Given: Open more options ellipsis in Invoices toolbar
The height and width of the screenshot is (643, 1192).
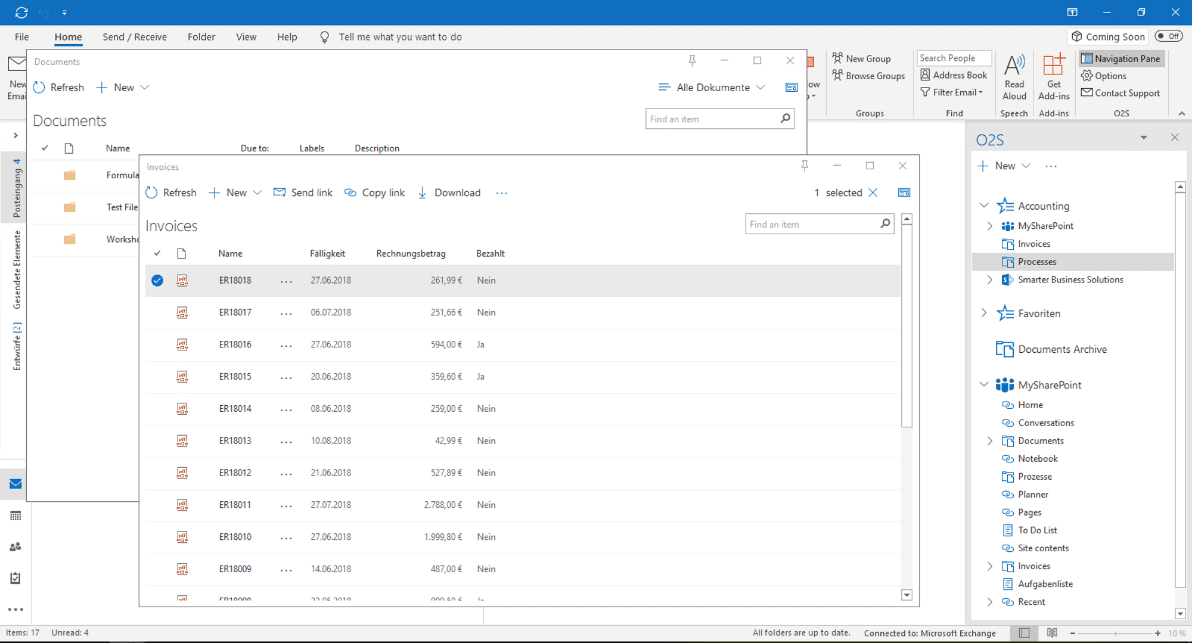Looking at the screenshot, I should click(x=502, y=193).
